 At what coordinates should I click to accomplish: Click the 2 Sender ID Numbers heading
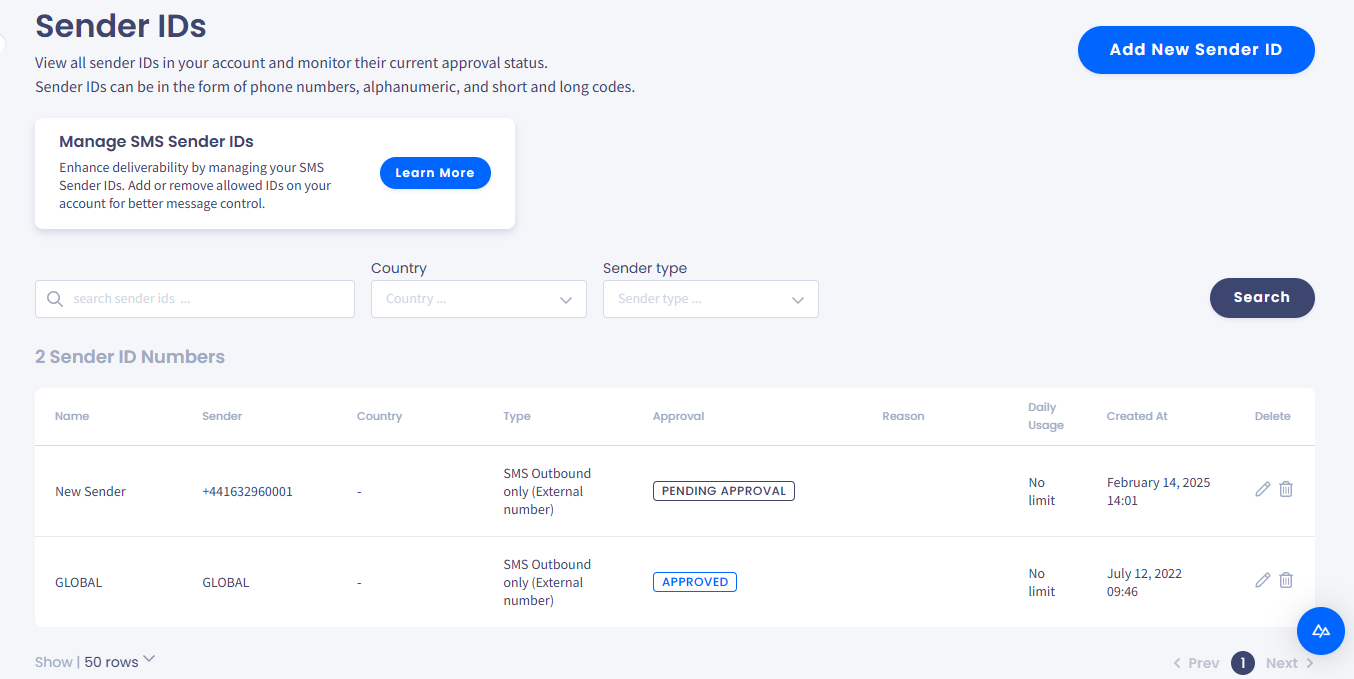[130, 357]
